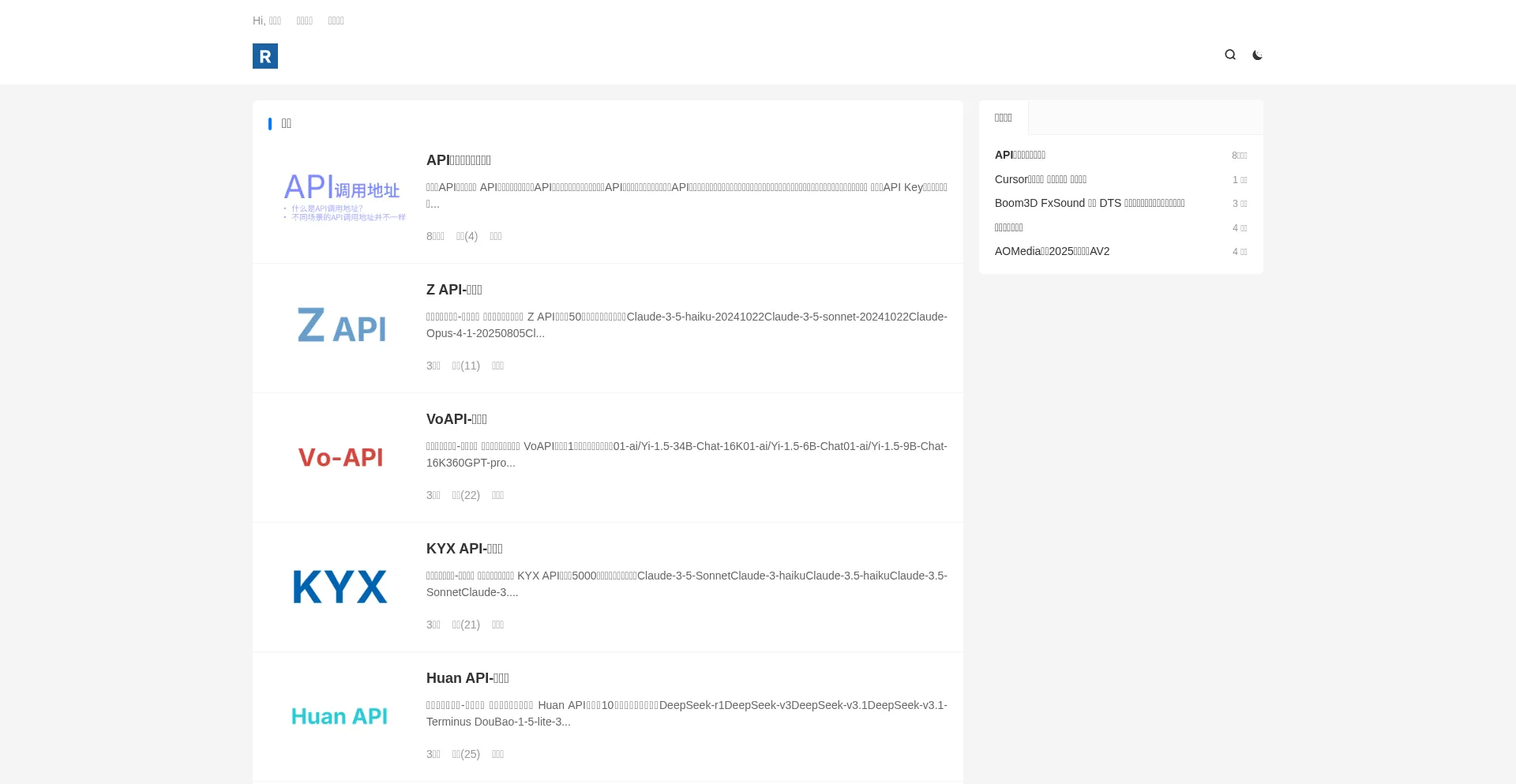This screenshot has height=784, width=1516.
Task: Click the KYX logo thumbnail
Action: [340, 587]
